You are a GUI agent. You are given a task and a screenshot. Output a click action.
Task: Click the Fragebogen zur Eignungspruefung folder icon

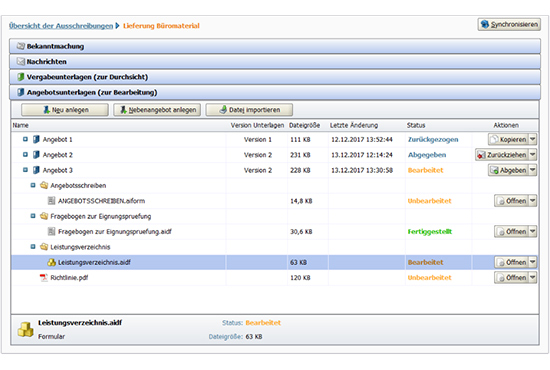click(x=44, y=216)
